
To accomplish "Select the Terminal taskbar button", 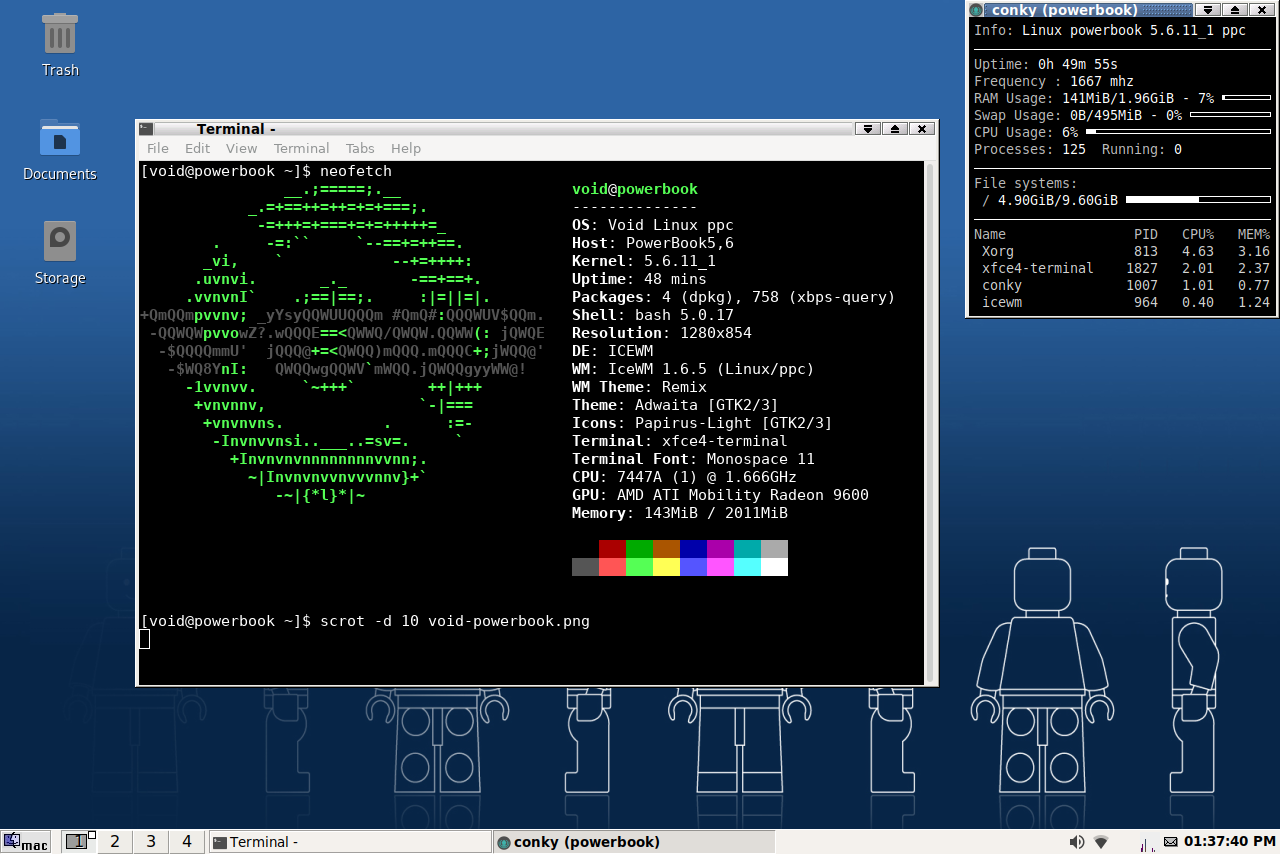I will click(350, 842).
